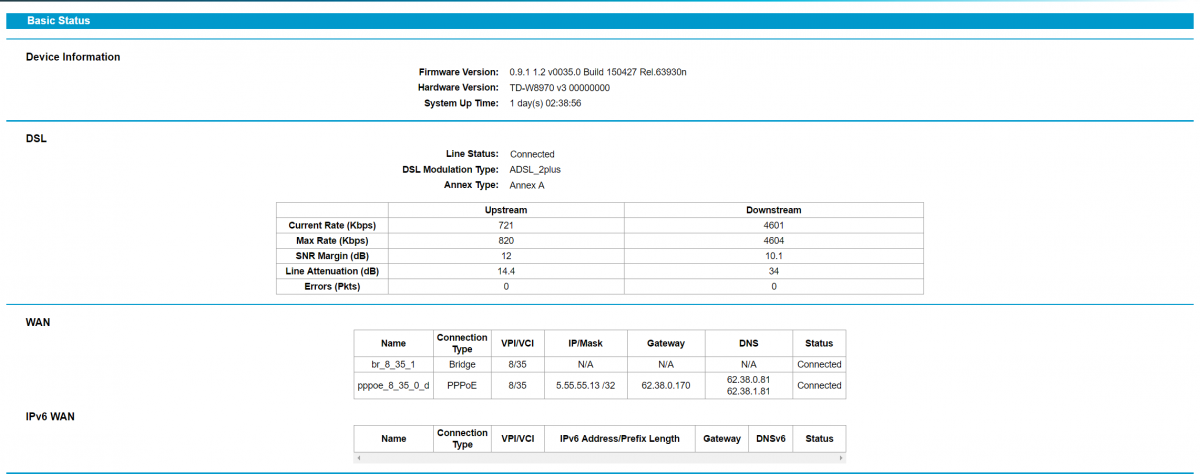Click the WAN table Name header
The image size is (1200, 474).
pos(394,343)
